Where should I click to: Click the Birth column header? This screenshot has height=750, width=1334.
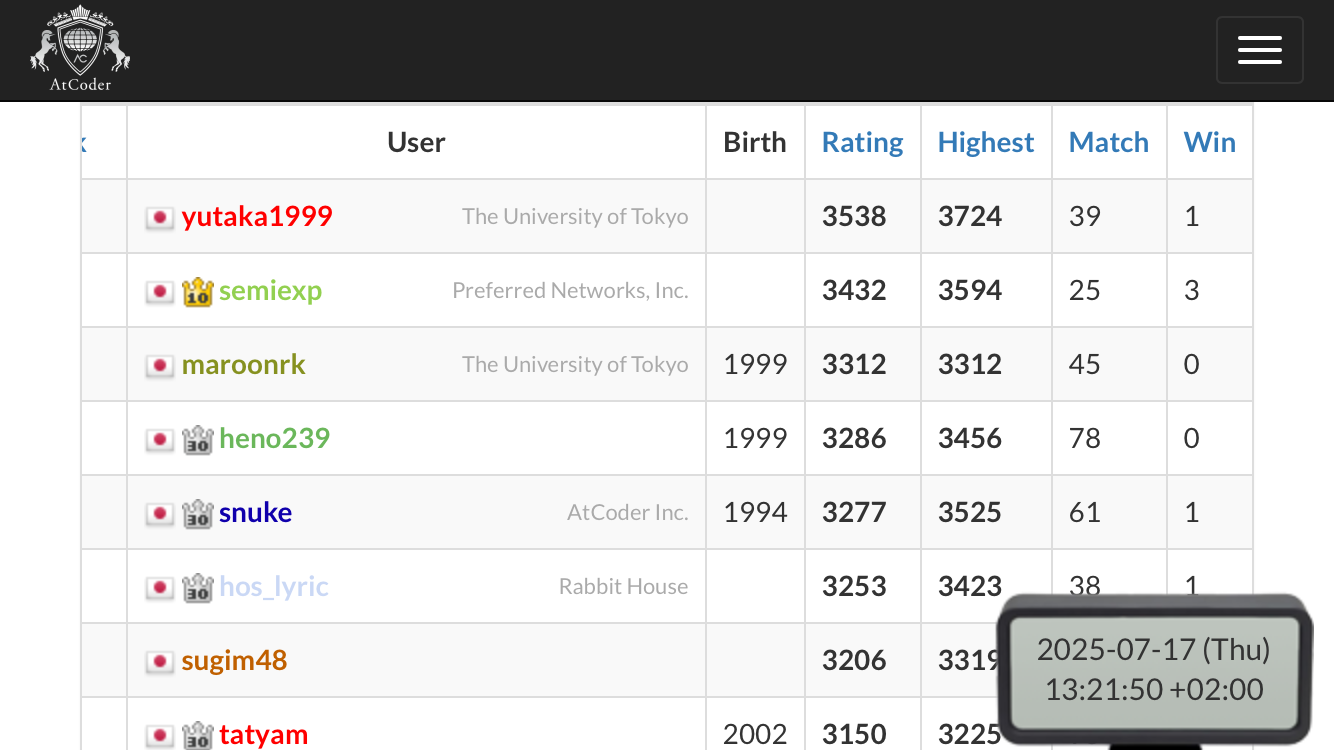(755, 142)
